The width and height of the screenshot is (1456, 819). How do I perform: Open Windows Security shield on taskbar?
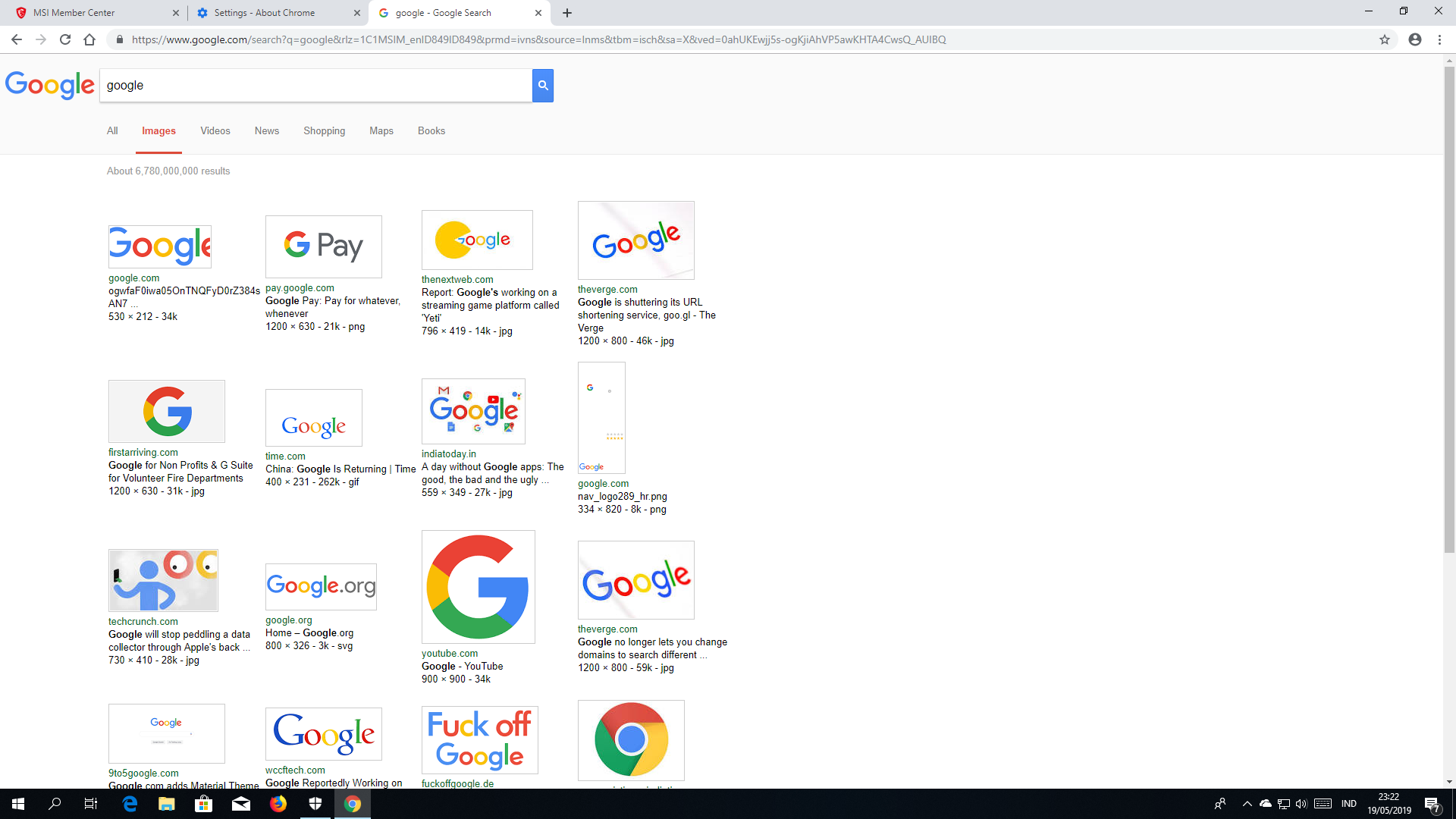click(315, 804)
